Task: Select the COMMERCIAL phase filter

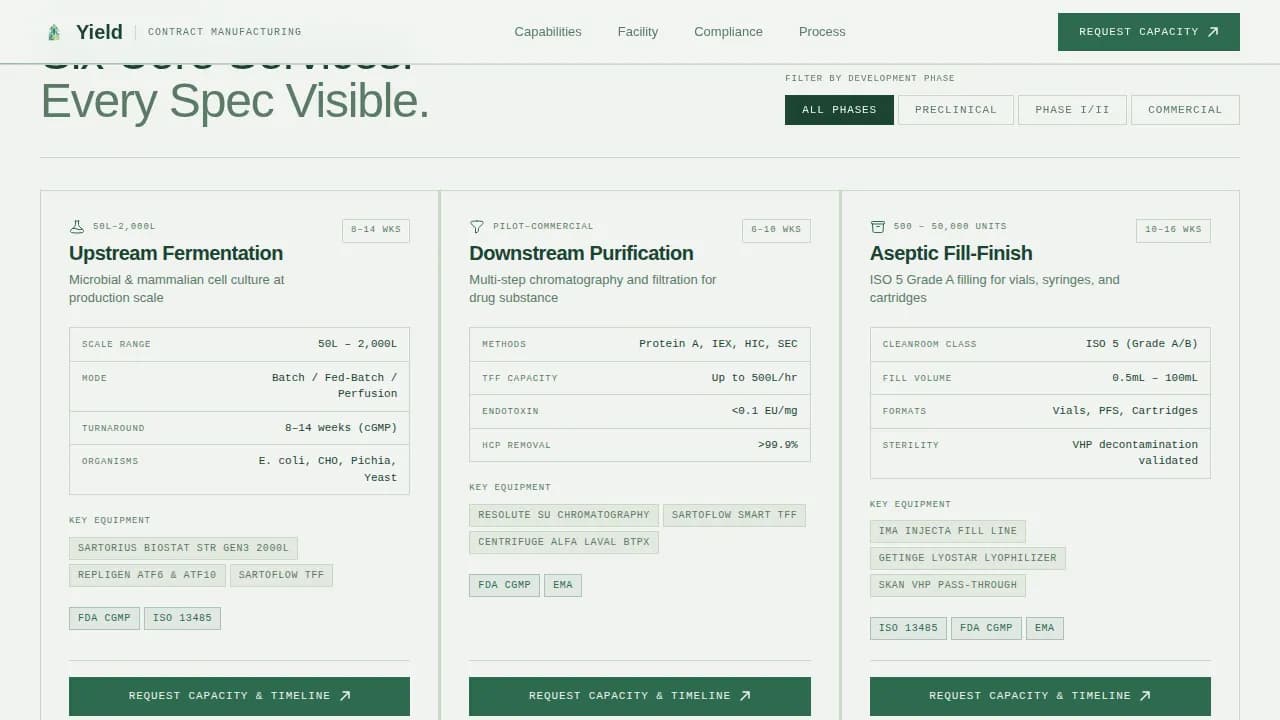Action: (x=1185, y=110)
